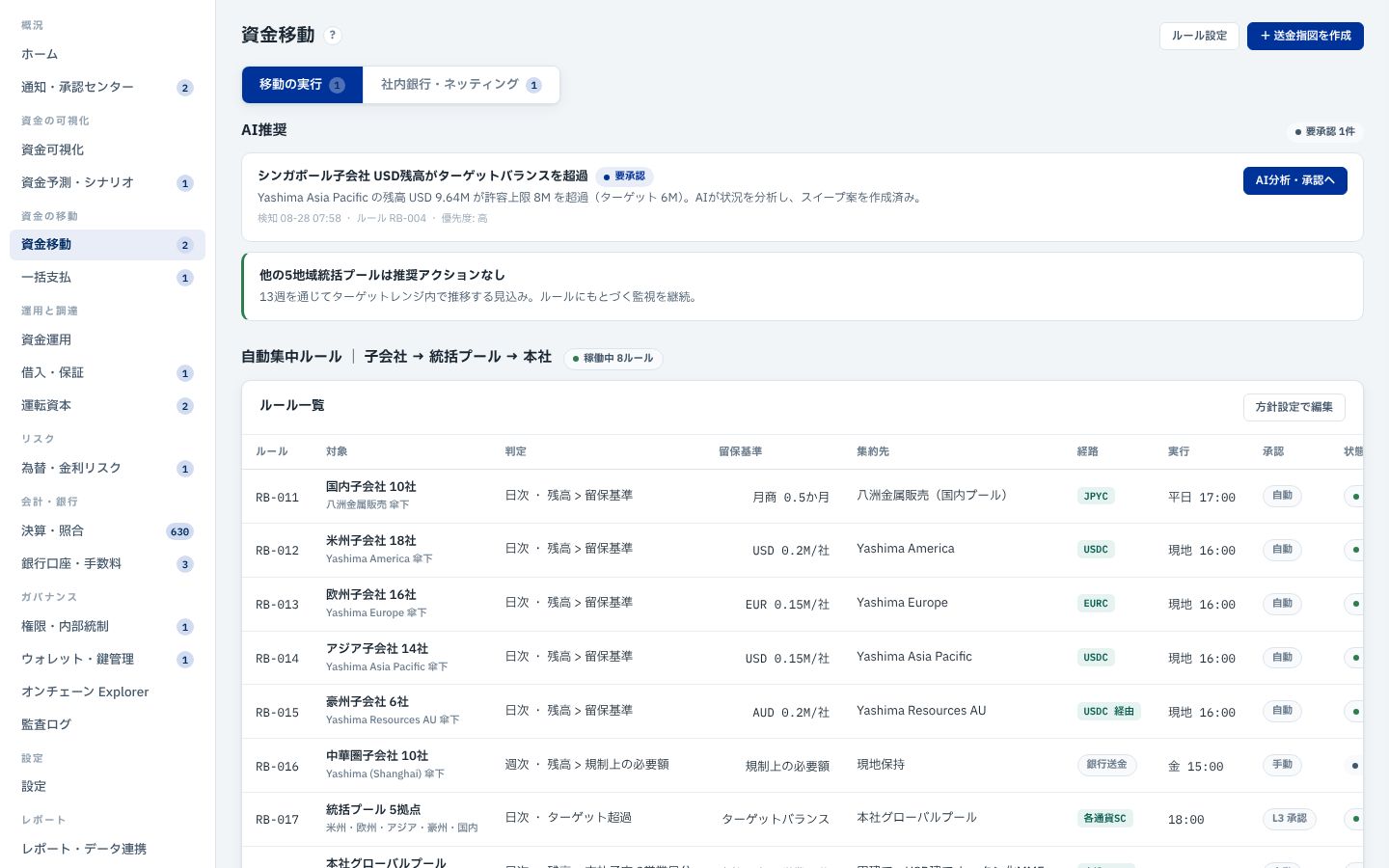Click rule ID RB-017
1389x868 pixels.
277,820
